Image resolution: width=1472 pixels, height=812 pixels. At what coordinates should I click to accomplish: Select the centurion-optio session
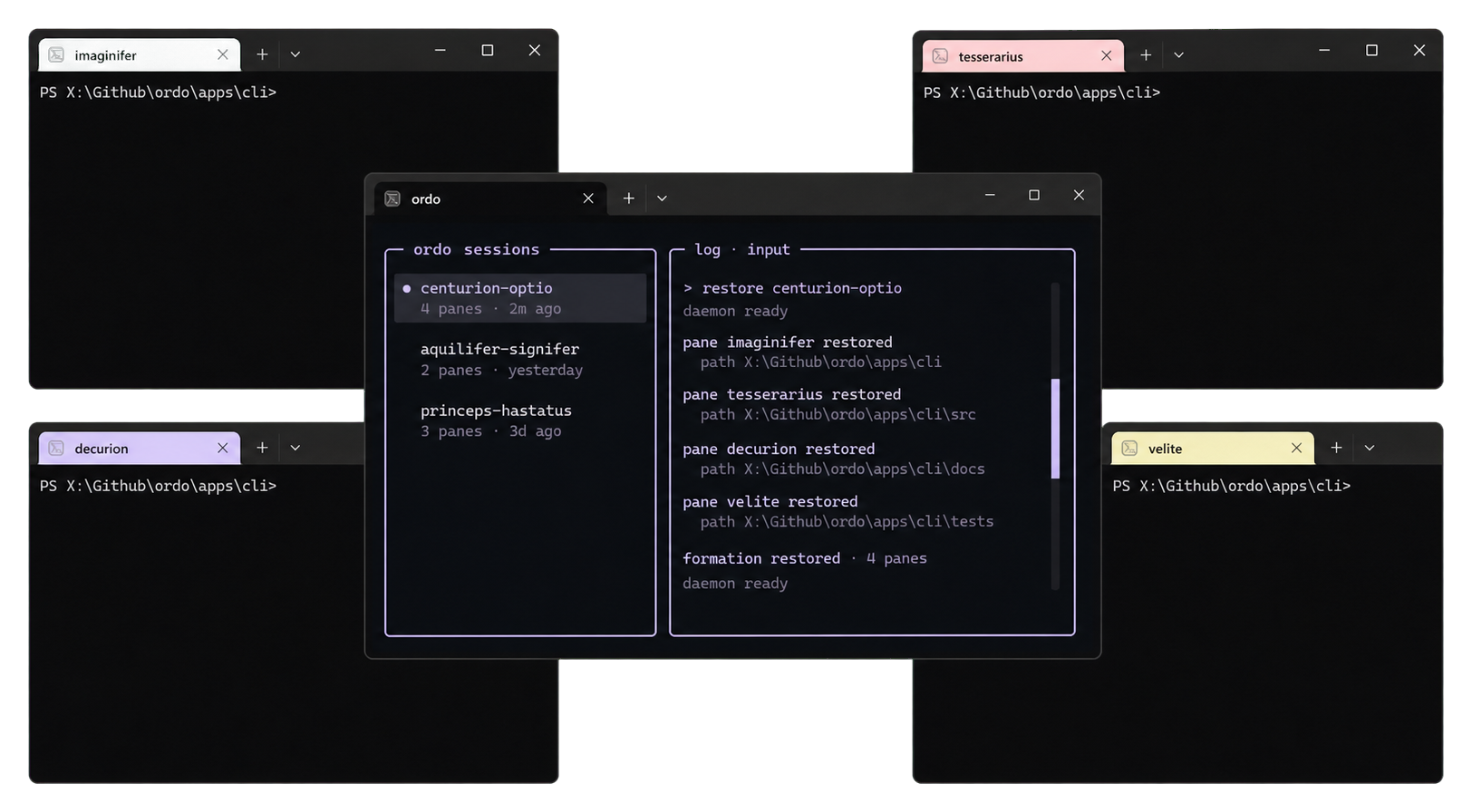pyautogui.click(x=520, y=298)
